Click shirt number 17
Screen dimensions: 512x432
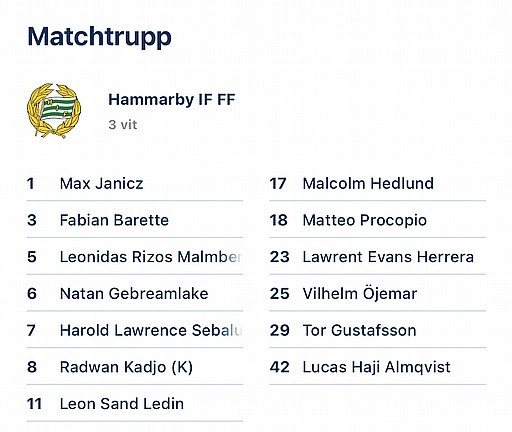(278, 184)
